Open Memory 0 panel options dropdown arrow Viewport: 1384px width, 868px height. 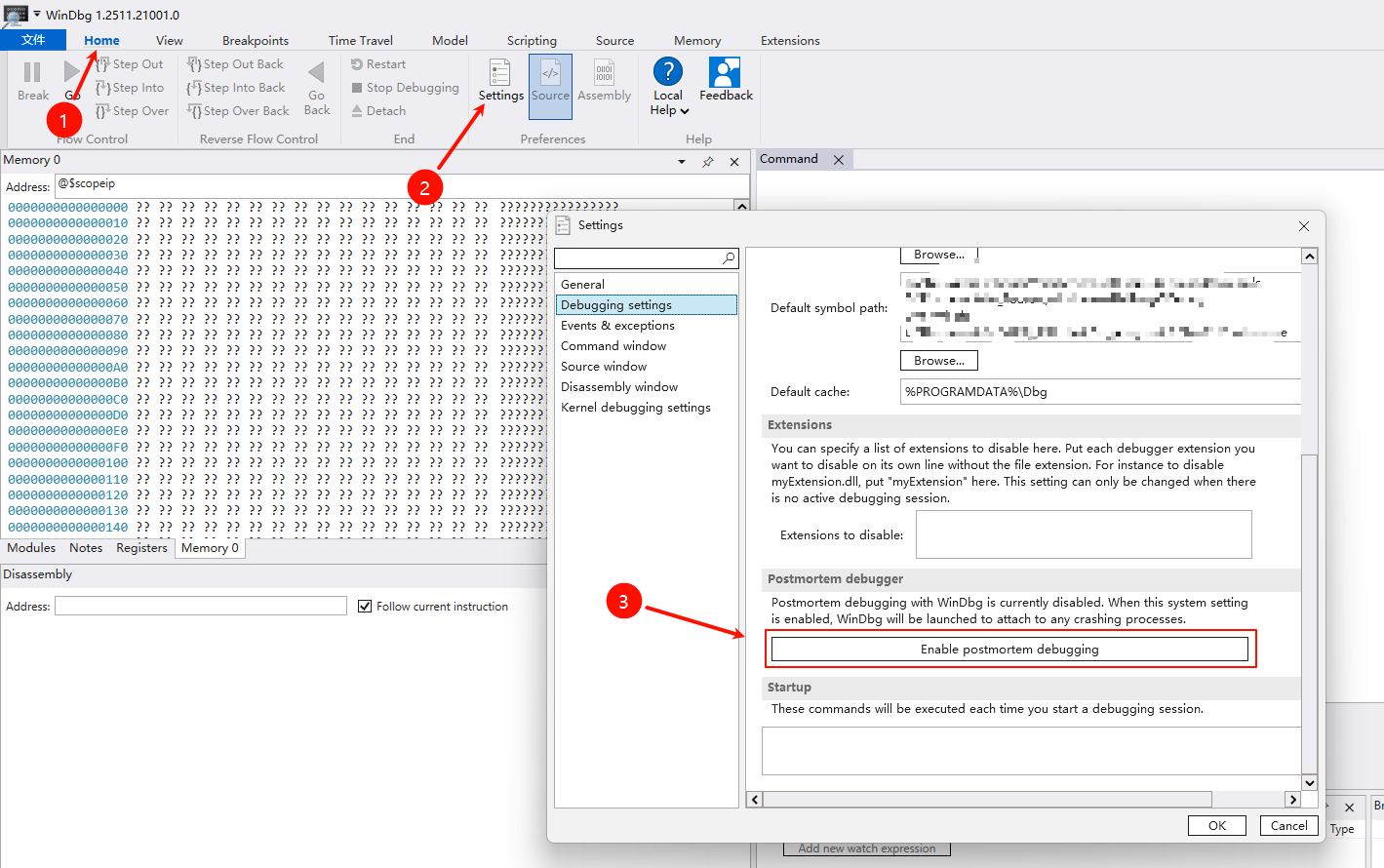pyautogui.click(x=682, y=162)
